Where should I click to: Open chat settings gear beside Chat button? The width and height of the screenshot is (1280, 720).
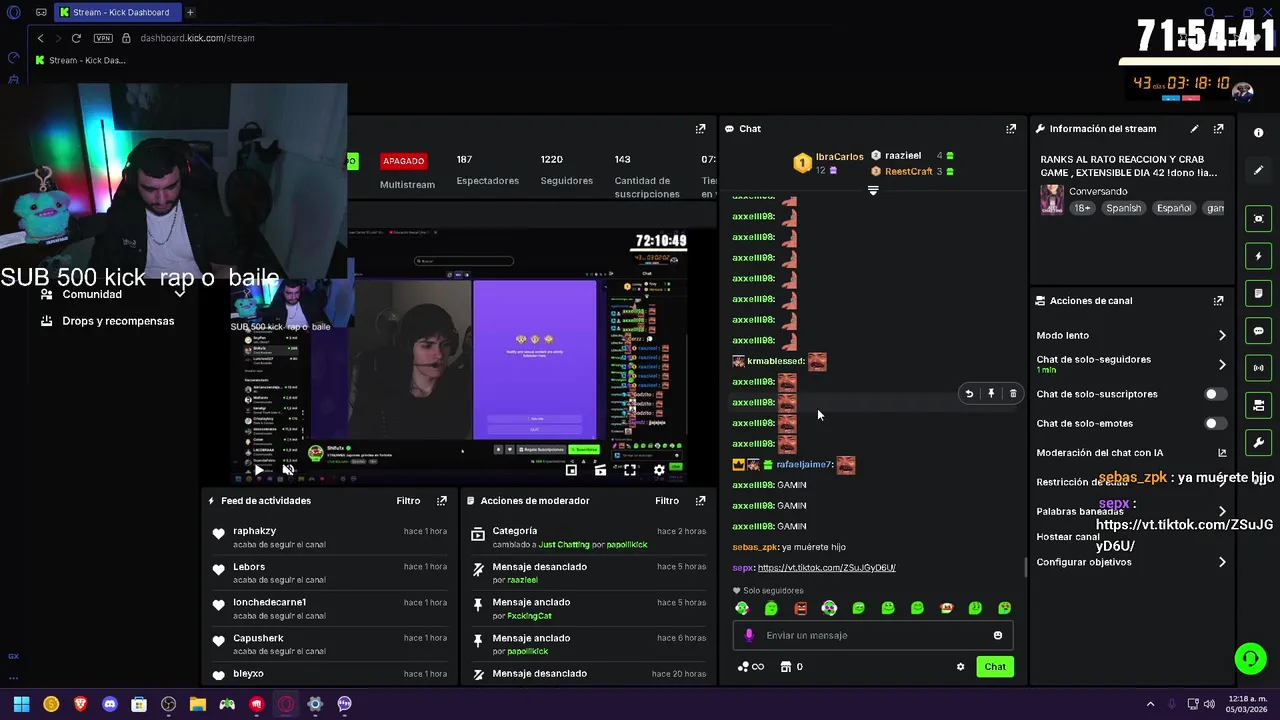click(961, 667)
